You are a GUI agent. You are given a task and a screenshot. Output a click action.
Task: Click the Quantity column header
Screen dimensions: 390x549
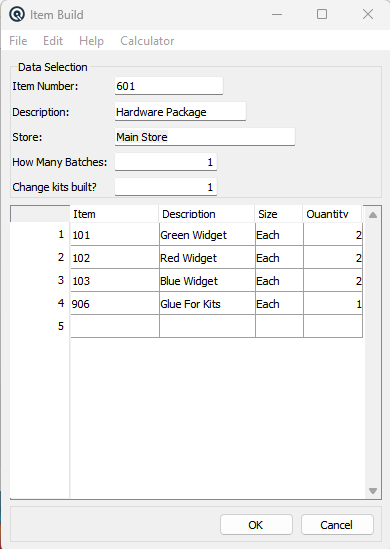coord(332,214)
